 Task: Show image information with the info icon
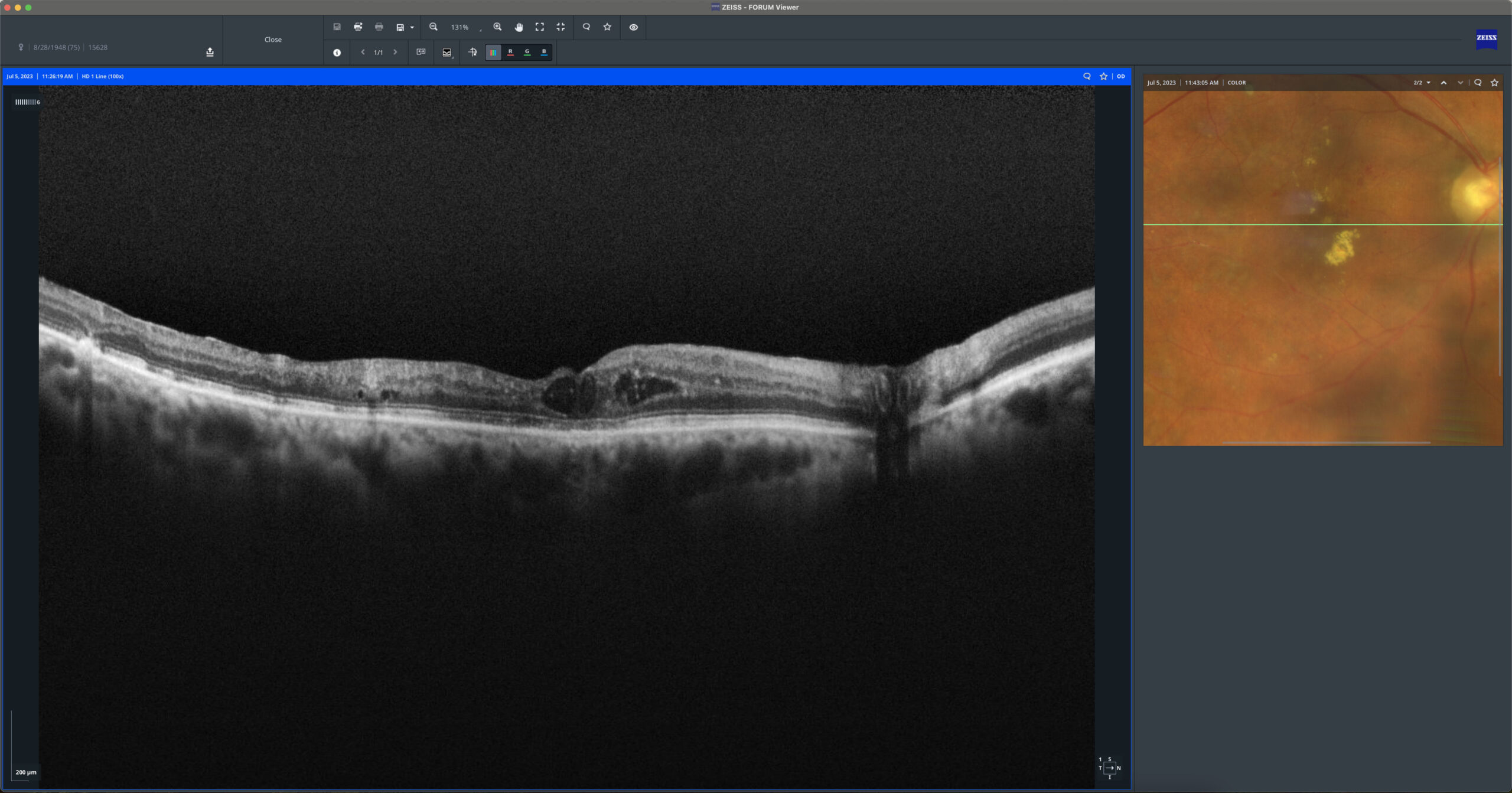coord(337,53)
